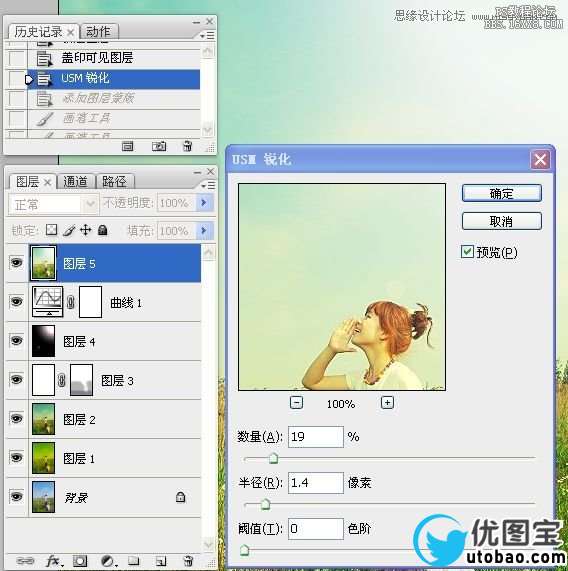
Task: Click the 阈值 threshold slider handle
Action: click(244, 550)
